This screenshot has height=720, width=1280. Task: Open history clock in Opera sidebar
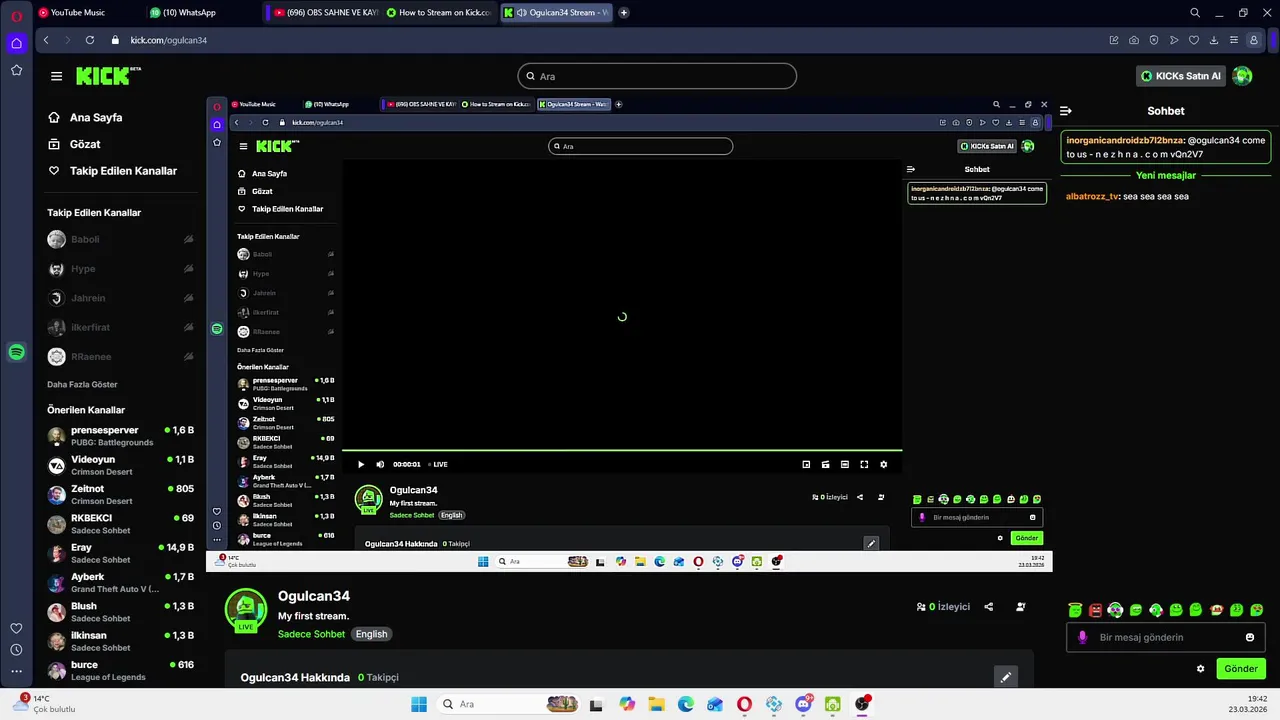[x=17, y=650]
